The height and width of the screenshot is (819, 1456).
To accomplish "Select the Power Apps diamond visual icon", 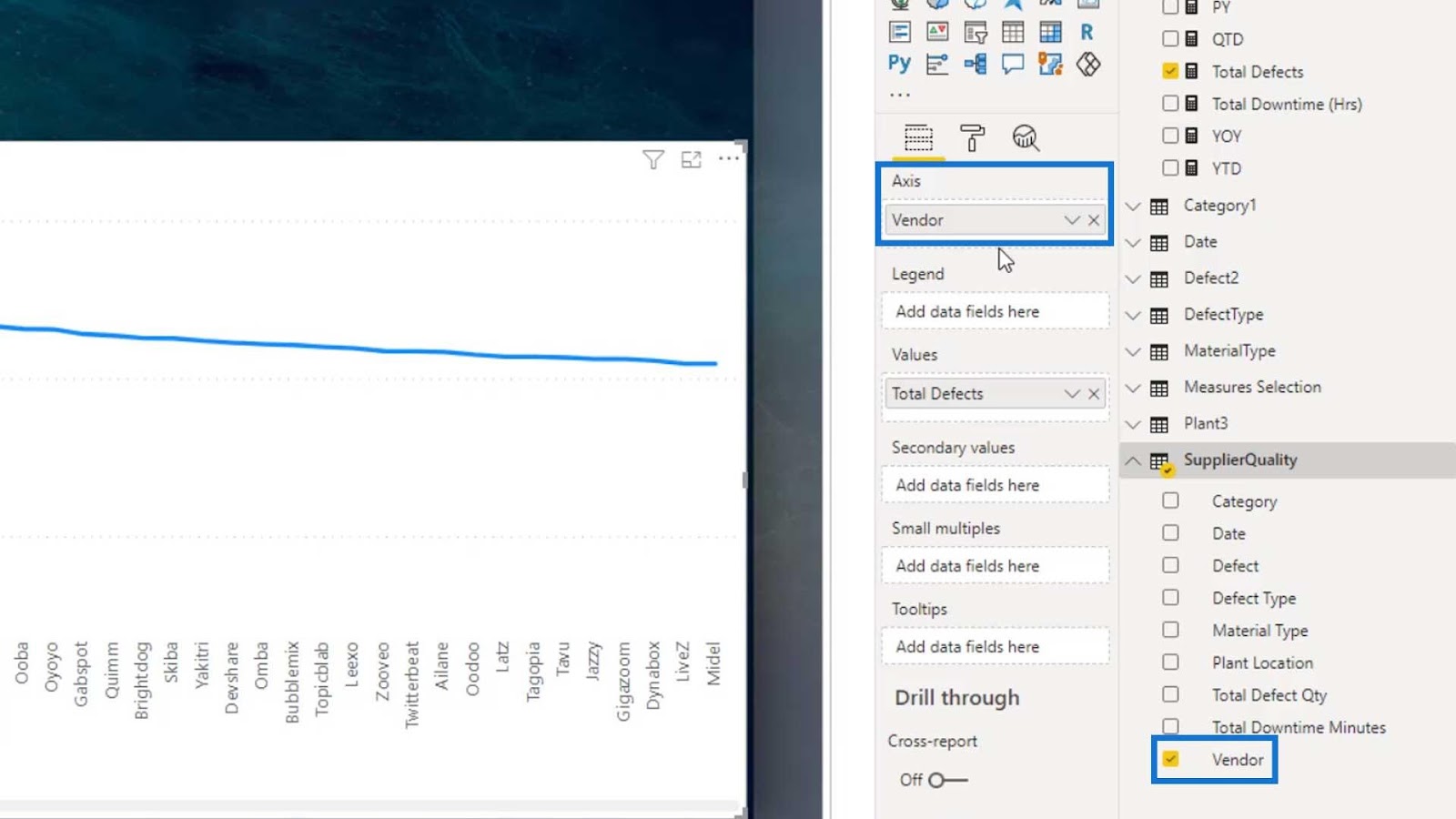I will (1088, 64).
